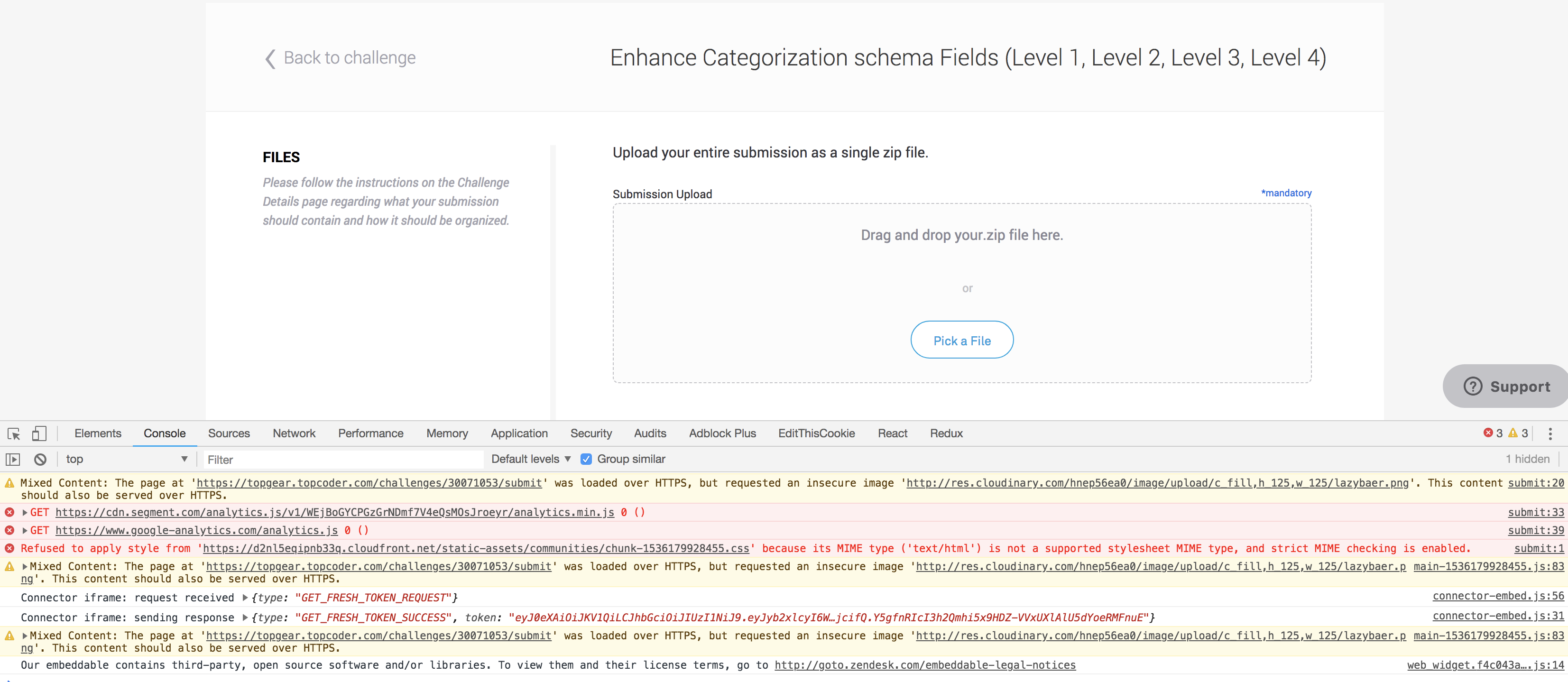The image size is (1568, 682).
Task: Open the DevTools customize menu (three dots)
Action: pos(1551,433)
